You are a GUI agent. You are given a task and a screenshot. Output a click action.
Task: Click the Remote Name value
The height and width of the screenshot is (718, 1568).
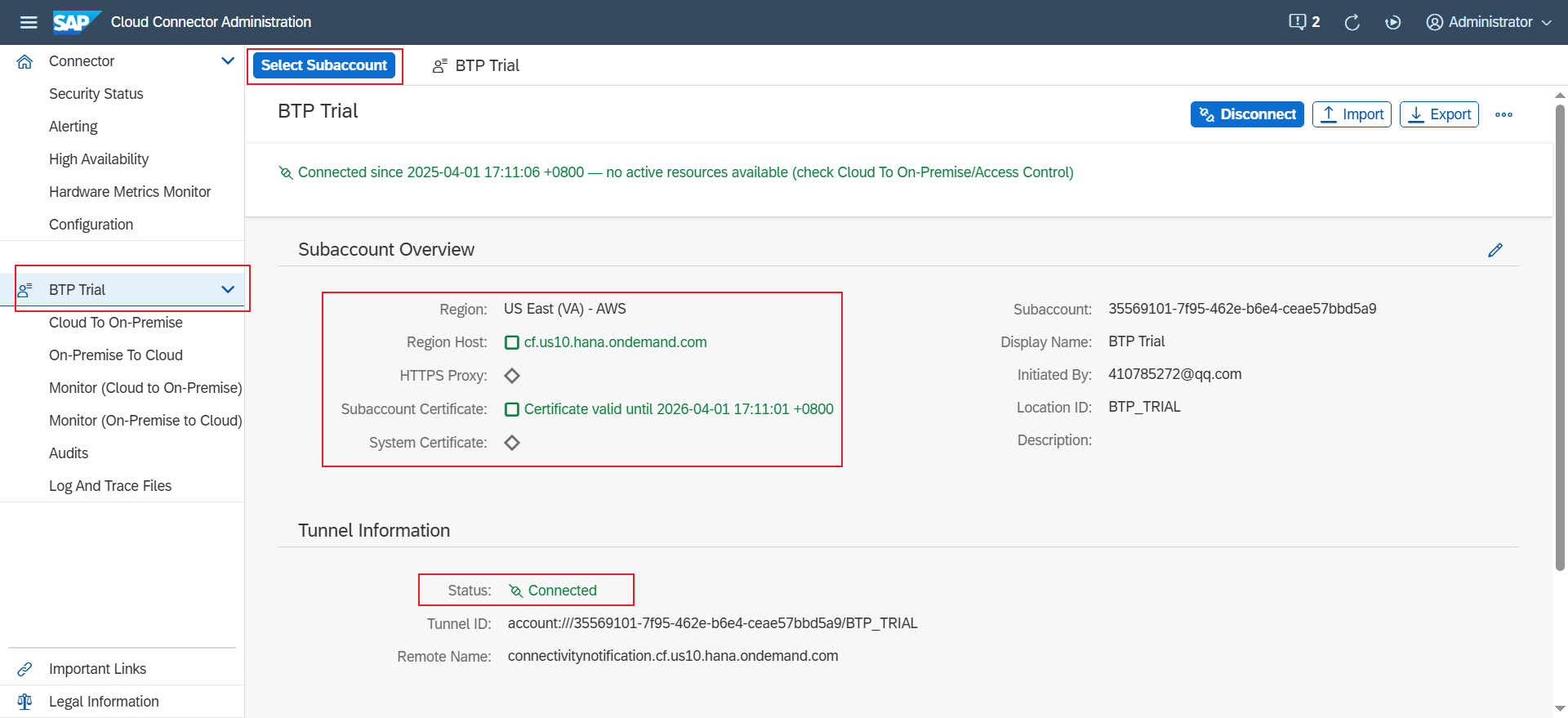[x=673, y=656]
